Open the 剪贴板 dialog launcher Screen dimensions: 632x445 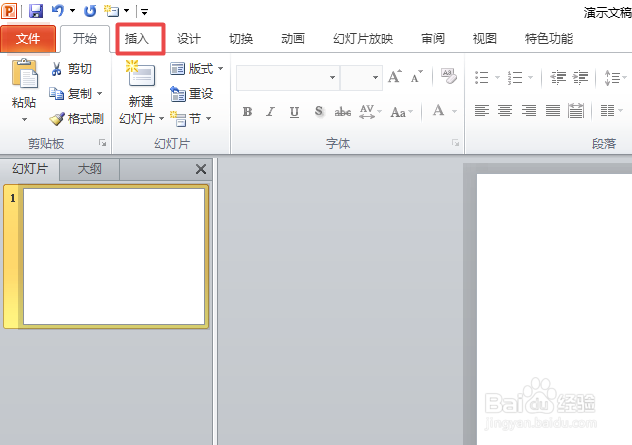(x=102, y=143)
